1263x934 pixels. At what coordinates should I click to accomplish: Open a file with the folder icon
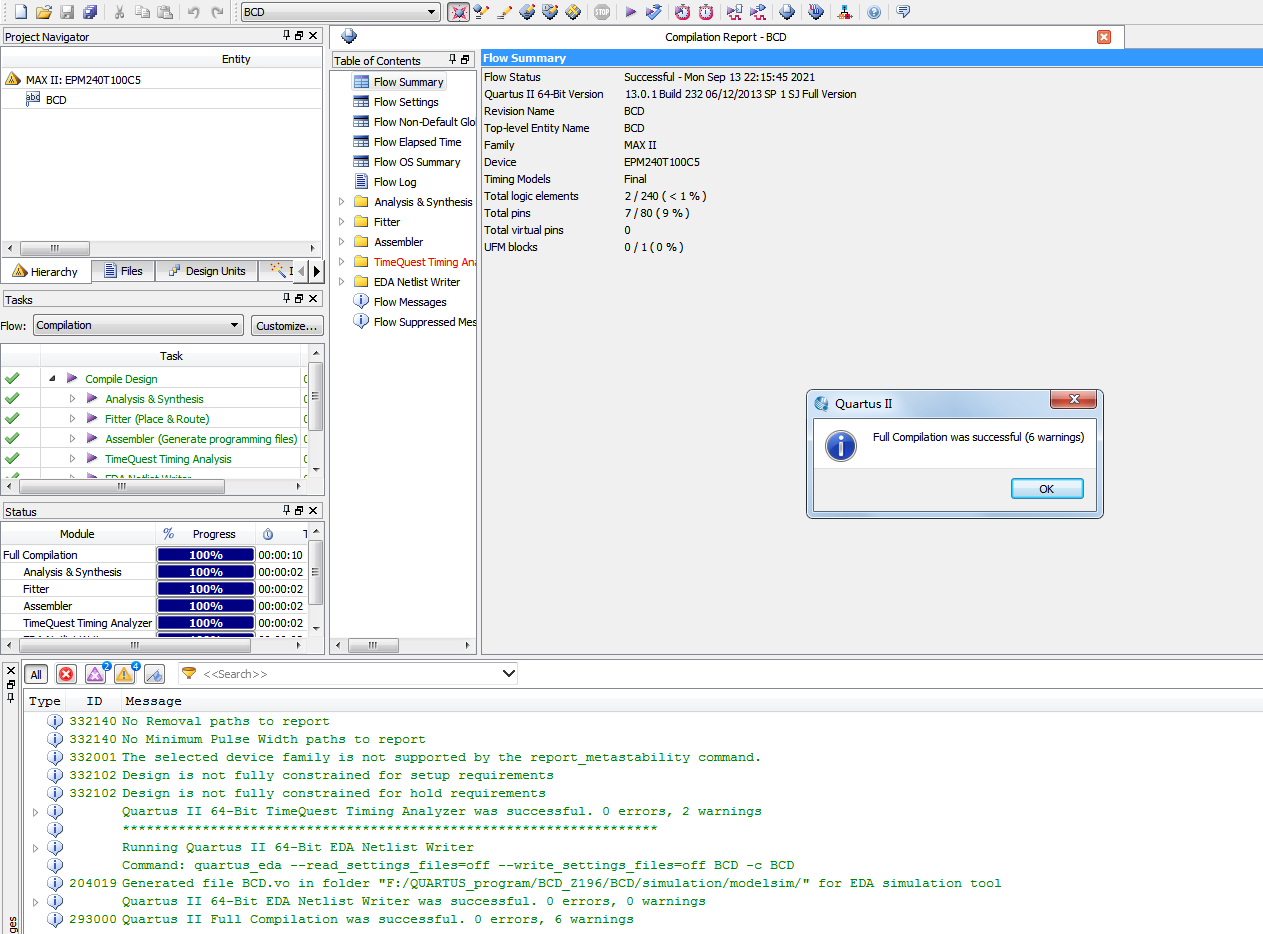coord(43,12)
